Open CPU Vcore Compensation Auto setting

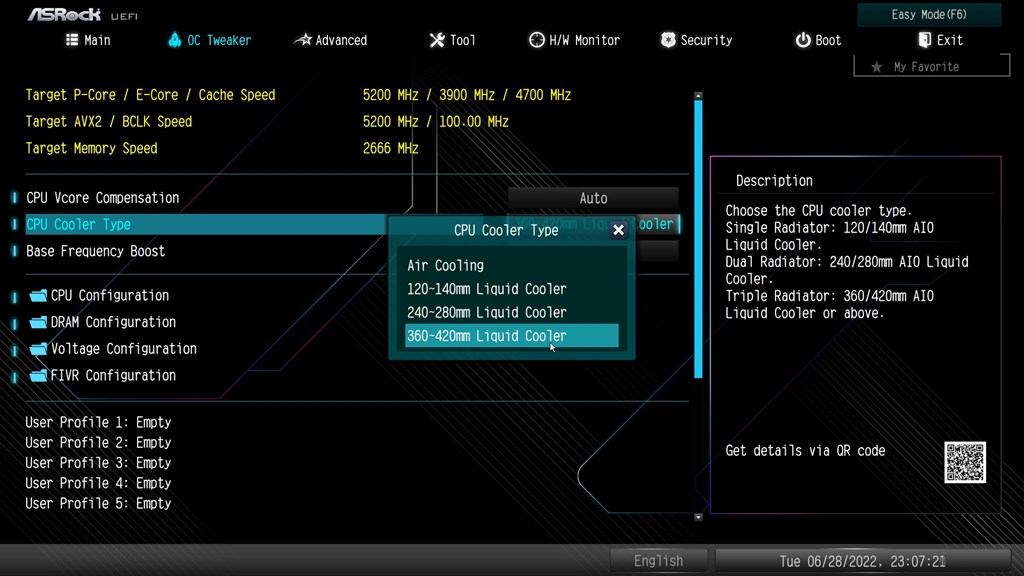[x=593, y=198]
